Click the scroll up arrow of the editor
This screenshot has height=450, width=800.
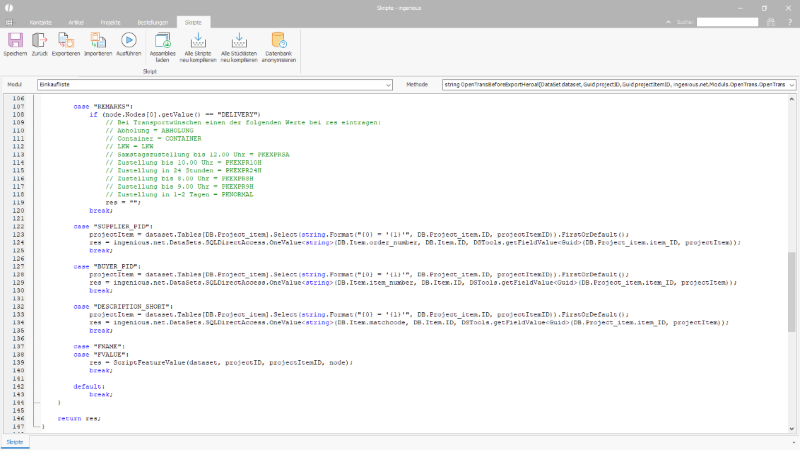click(791, 99)
